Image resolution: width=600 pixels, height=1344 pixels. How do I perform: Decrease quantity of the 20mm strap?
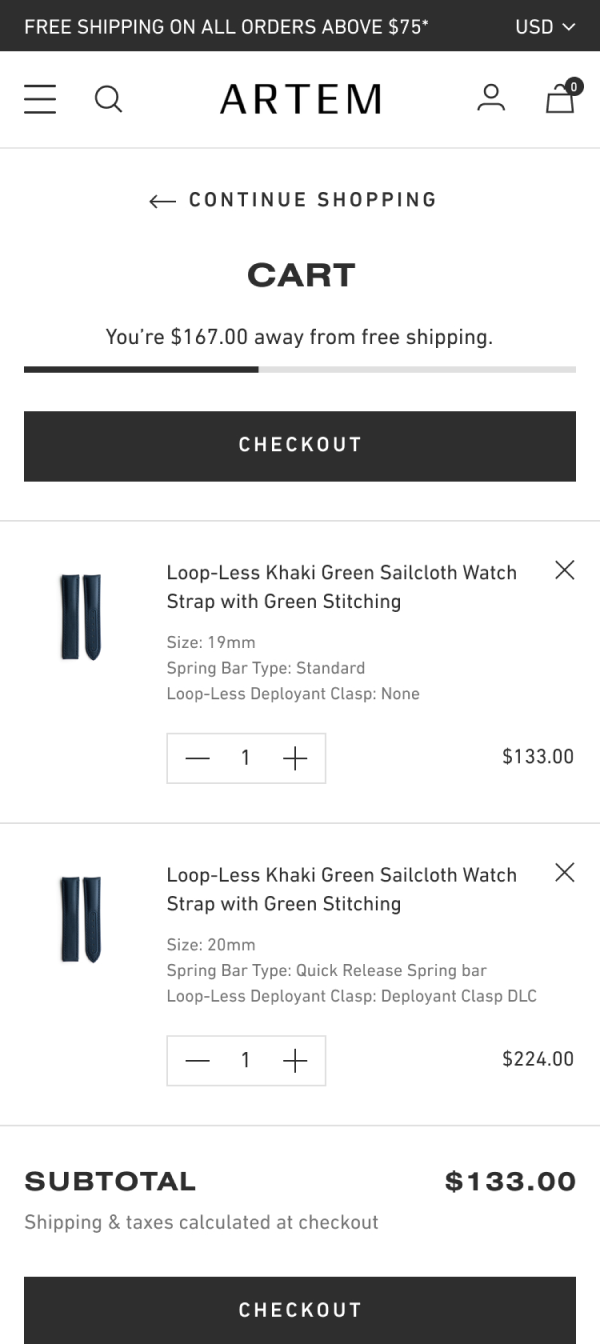point(198,1060)
